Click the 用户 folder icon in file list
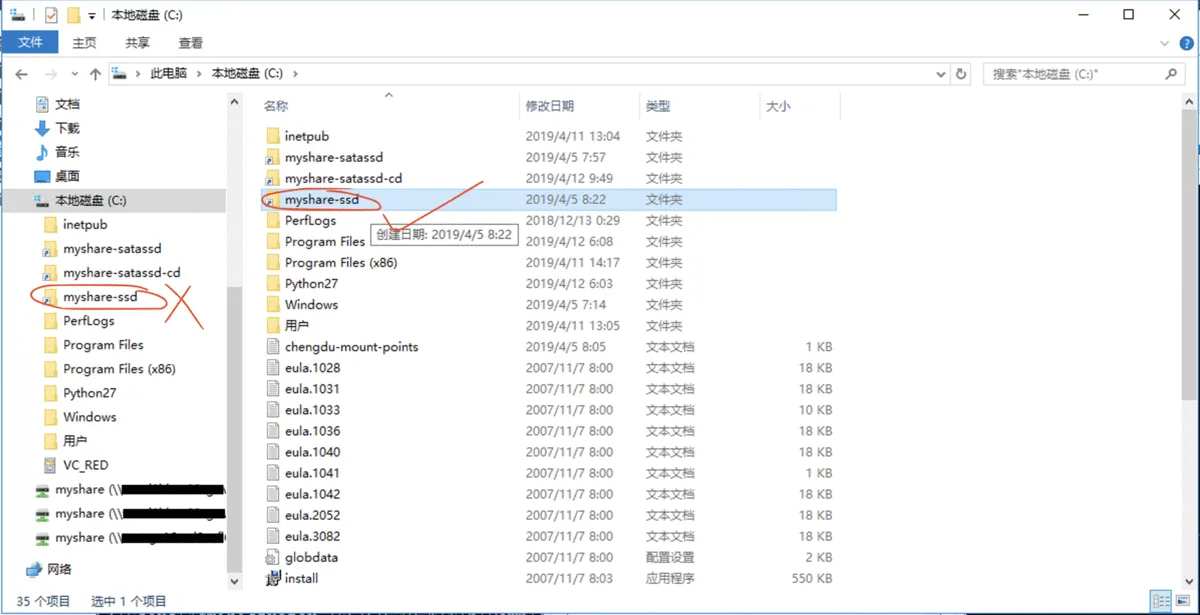1200x615 pixels. 273,326
